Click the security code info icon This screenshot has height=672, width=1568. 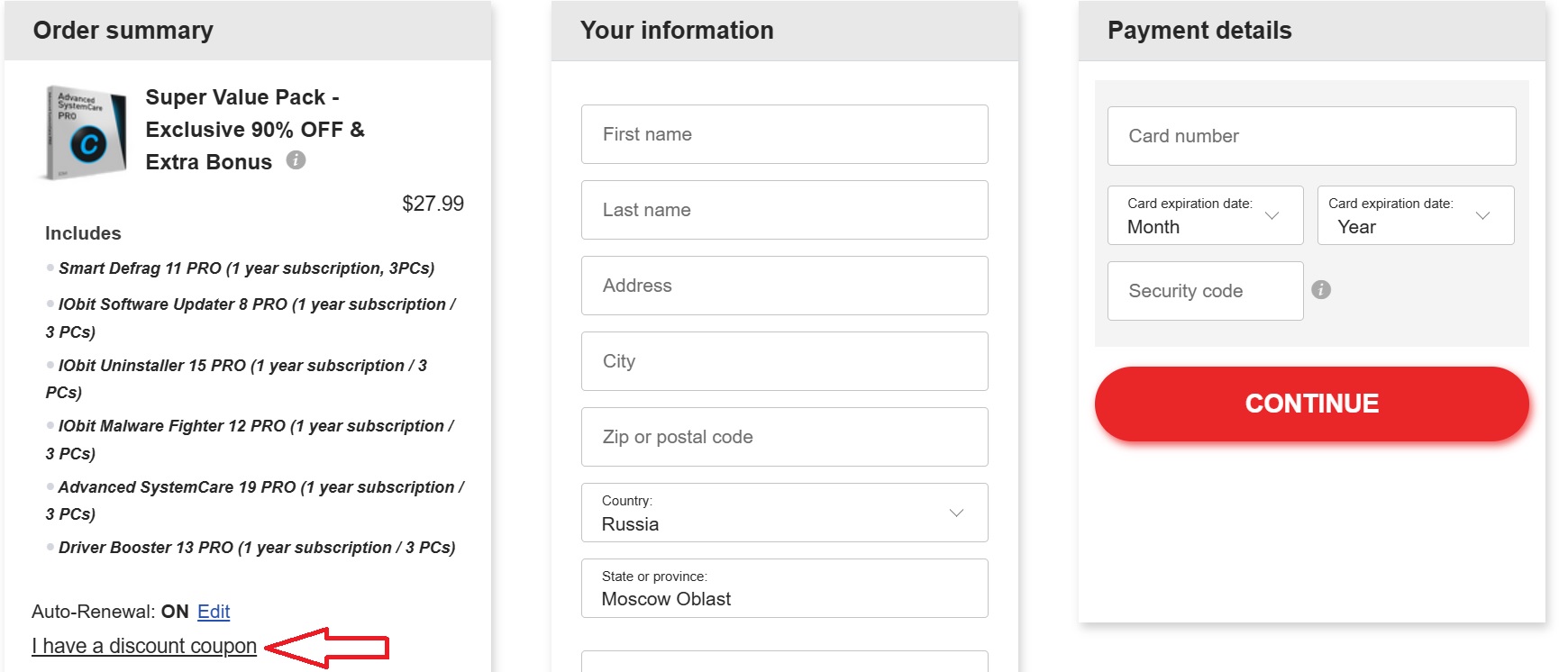click(1321, 289)
